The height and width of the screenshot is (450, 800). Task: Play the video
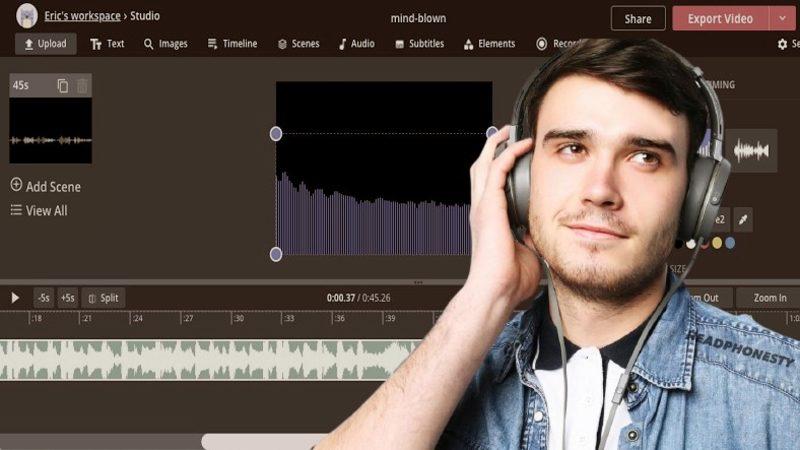tap(15, 297)
